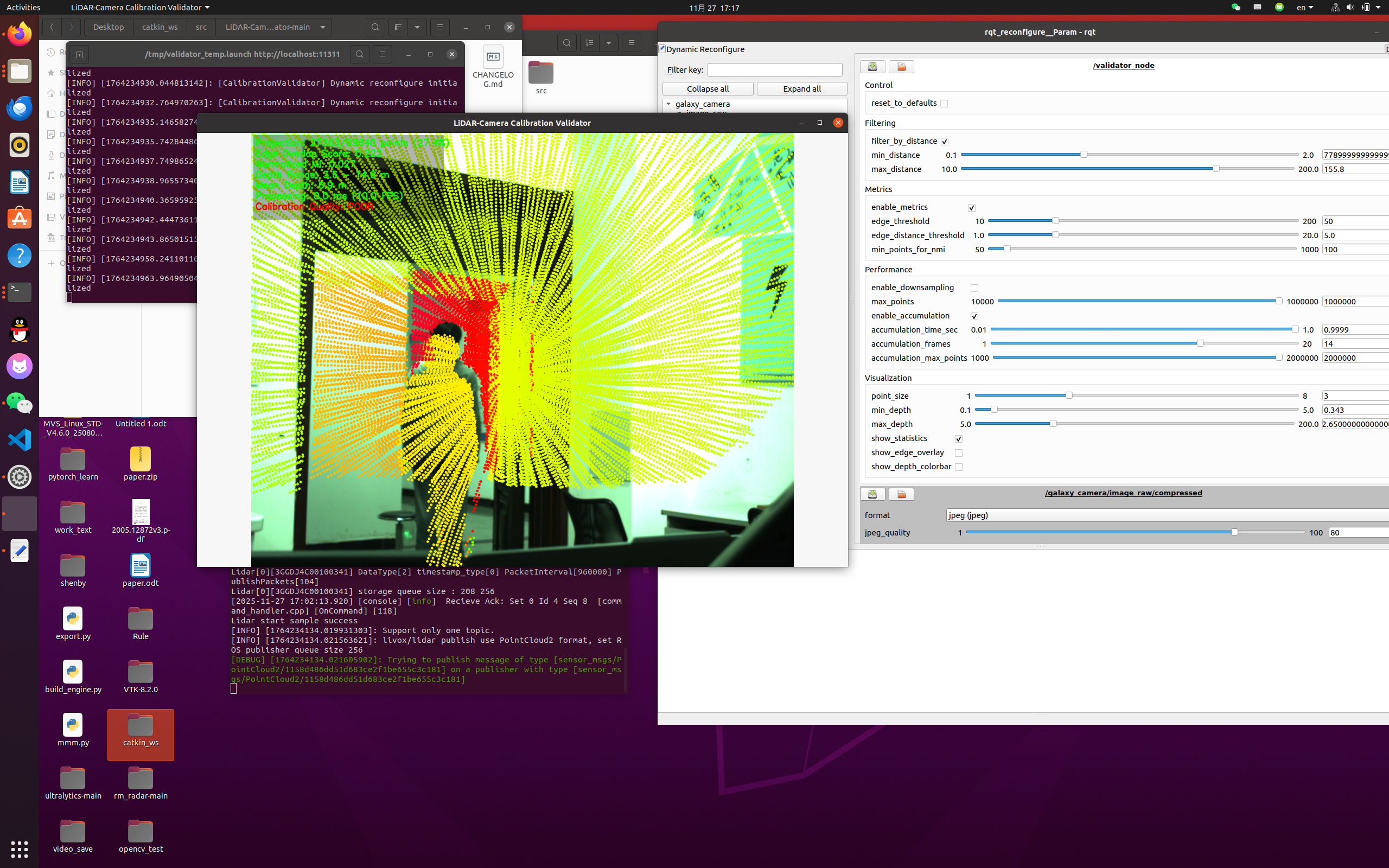
Task: Click edge_threshold value field
Action: click(1355, 221)
